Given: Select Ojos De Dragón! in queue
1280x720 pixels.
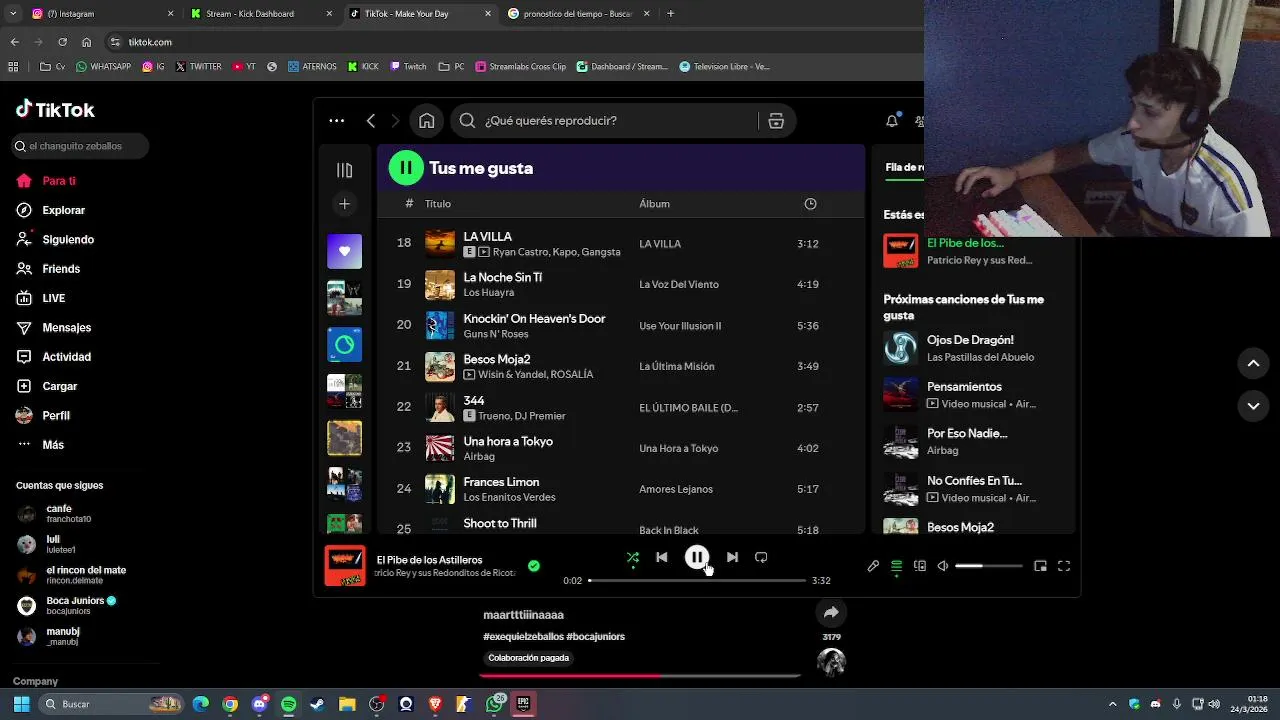Looking at the screenshot, I should pos(970,340).
